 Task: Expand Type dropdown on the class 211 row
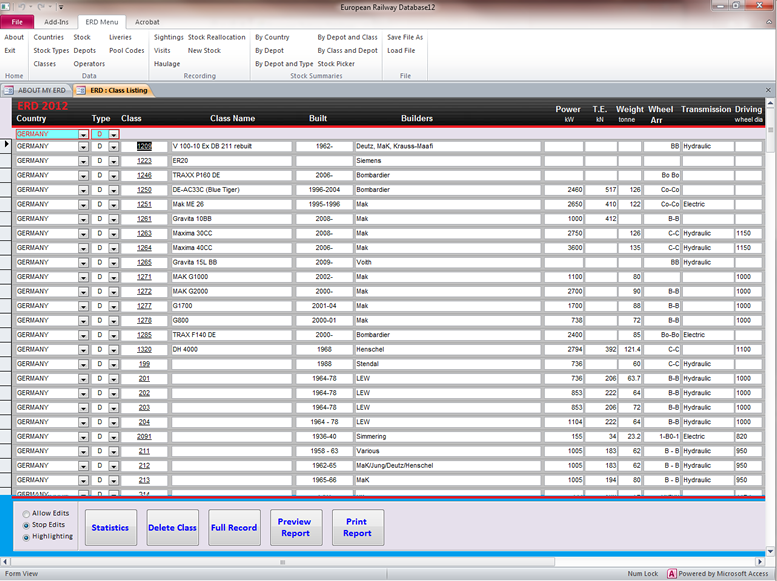click(114, 452)
